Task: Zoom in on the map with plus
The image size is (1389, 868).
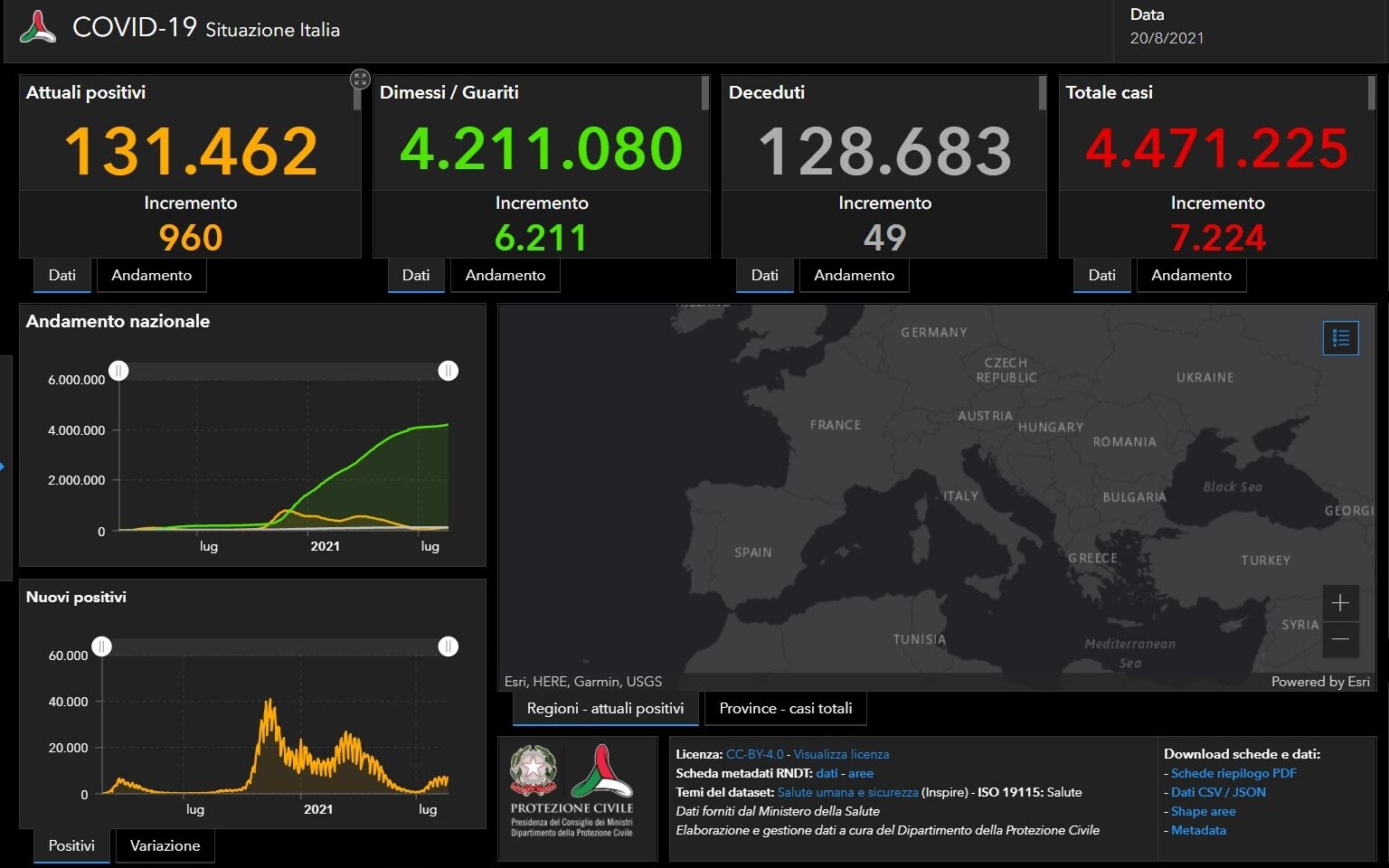Action: point(1340,603)
